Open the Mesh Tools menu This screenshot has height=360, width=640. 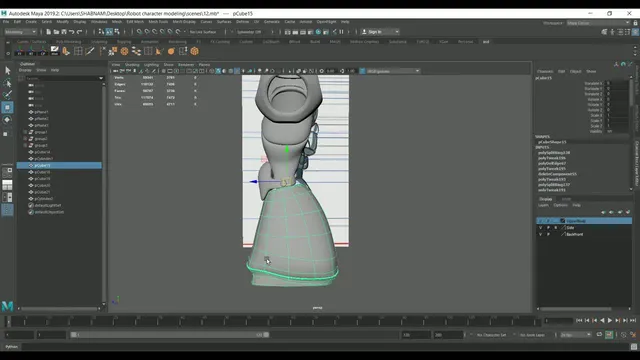158,22
